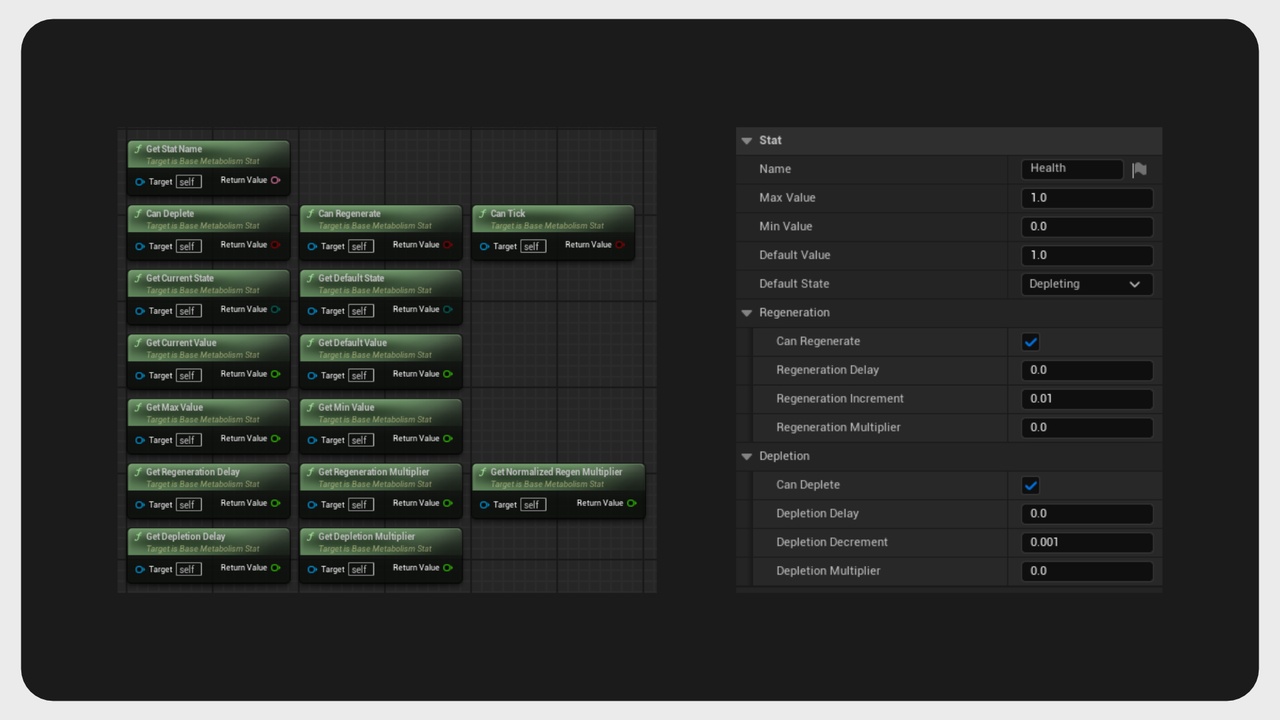Click the Regeneration Increment input field
Screen dimensions: 1280x720
(1087, 399)
